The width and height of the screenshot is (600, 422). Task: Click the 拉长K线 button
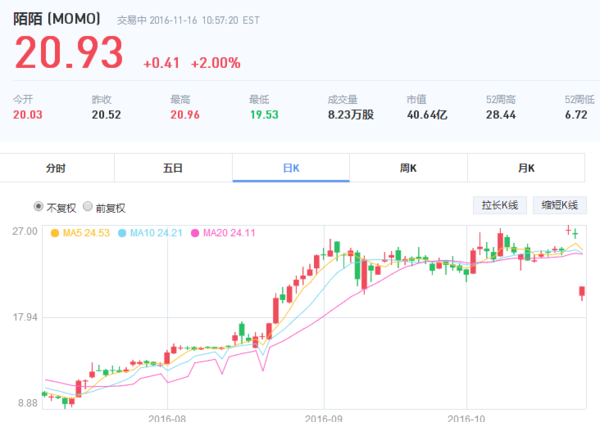click(x=500, y=205)
